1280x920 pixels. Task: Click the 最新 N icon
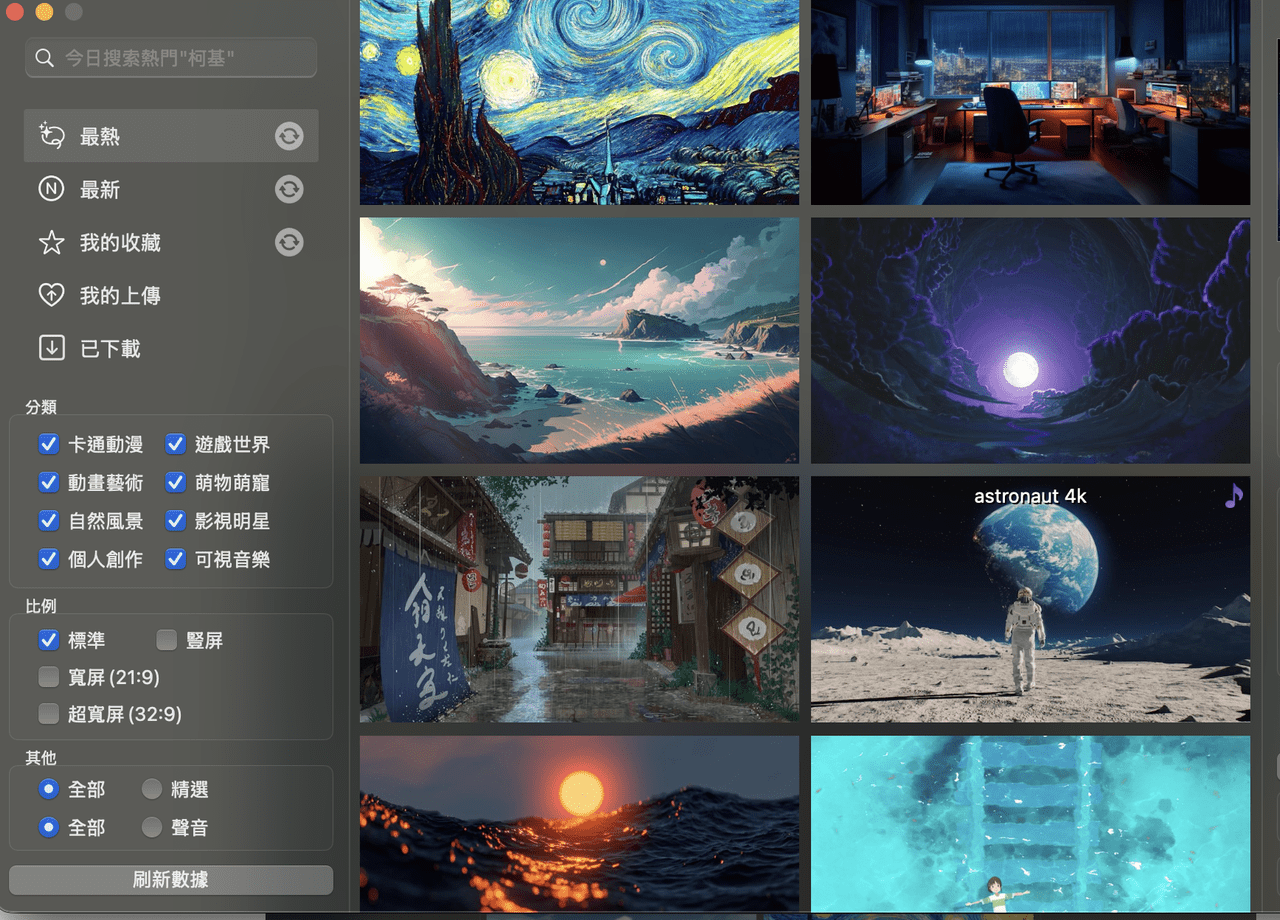pos(51,189)
